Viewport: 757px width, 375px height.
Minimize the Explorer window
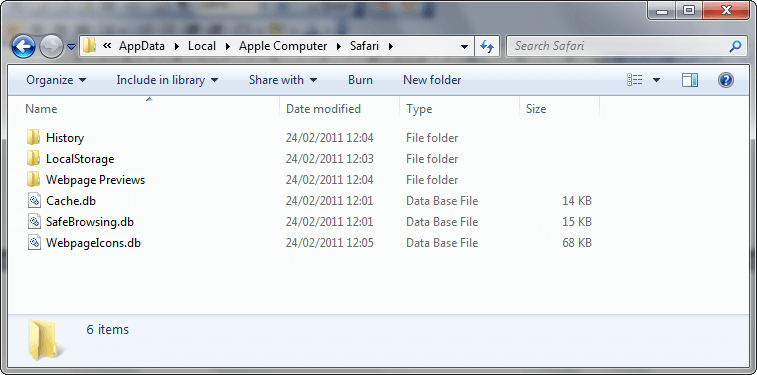(661, 11)
